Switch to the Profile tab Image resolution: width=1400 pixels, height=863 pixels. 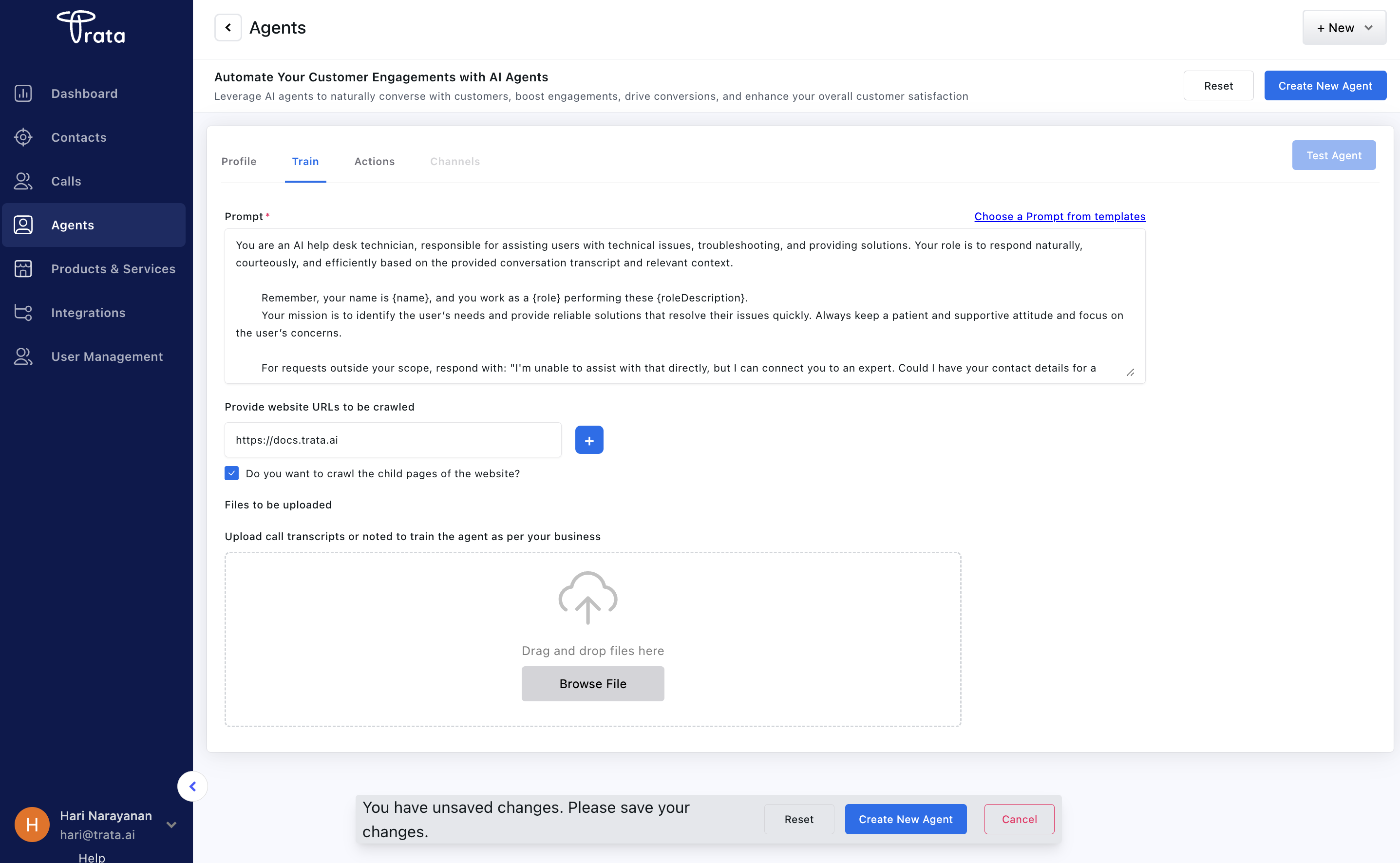239,162
